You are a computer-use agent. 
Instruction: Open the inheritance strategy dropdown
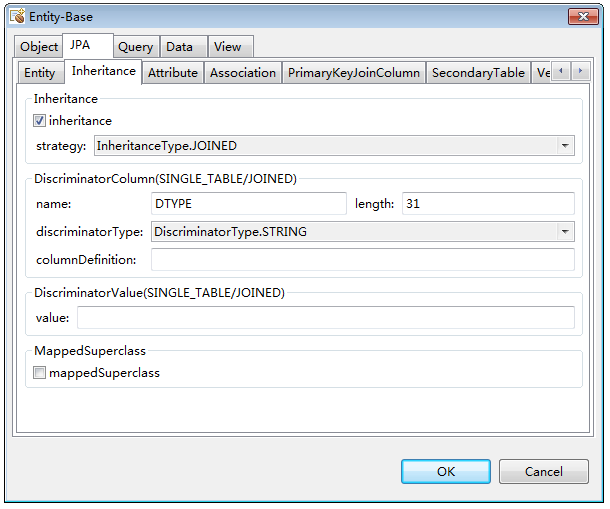(566, 146)
